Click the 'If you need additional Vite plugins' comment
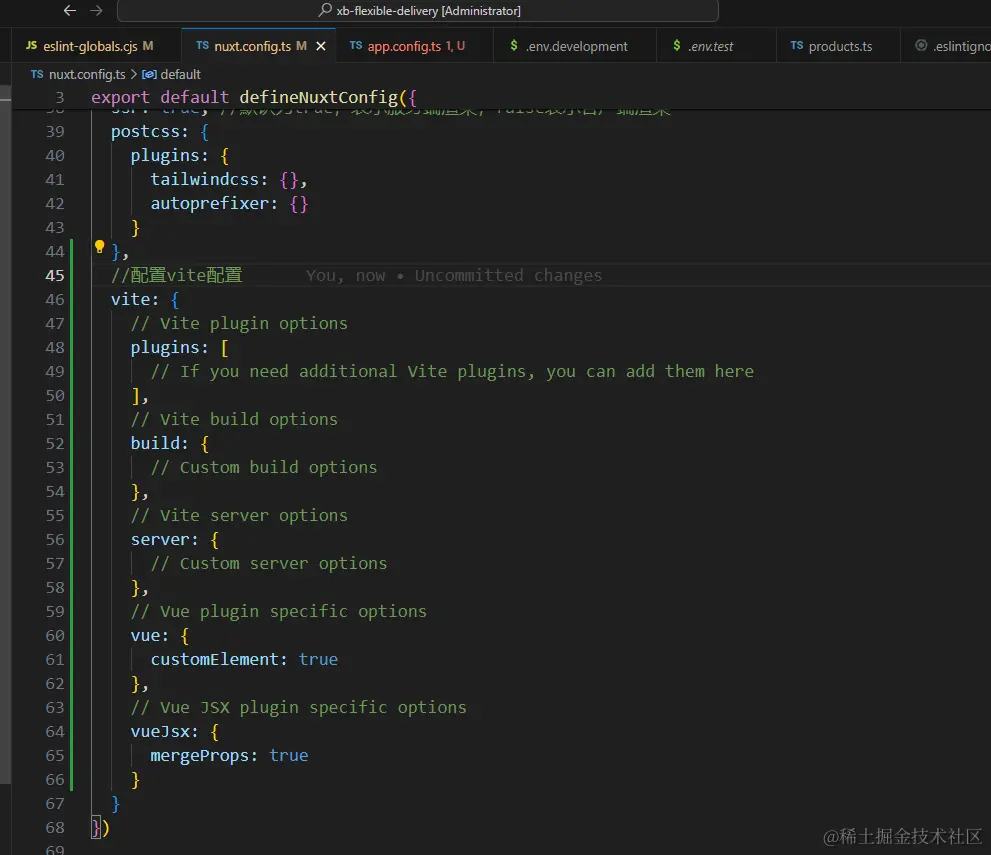The height and width of the screenshot is (855, 991). click(x=452, y=372)
